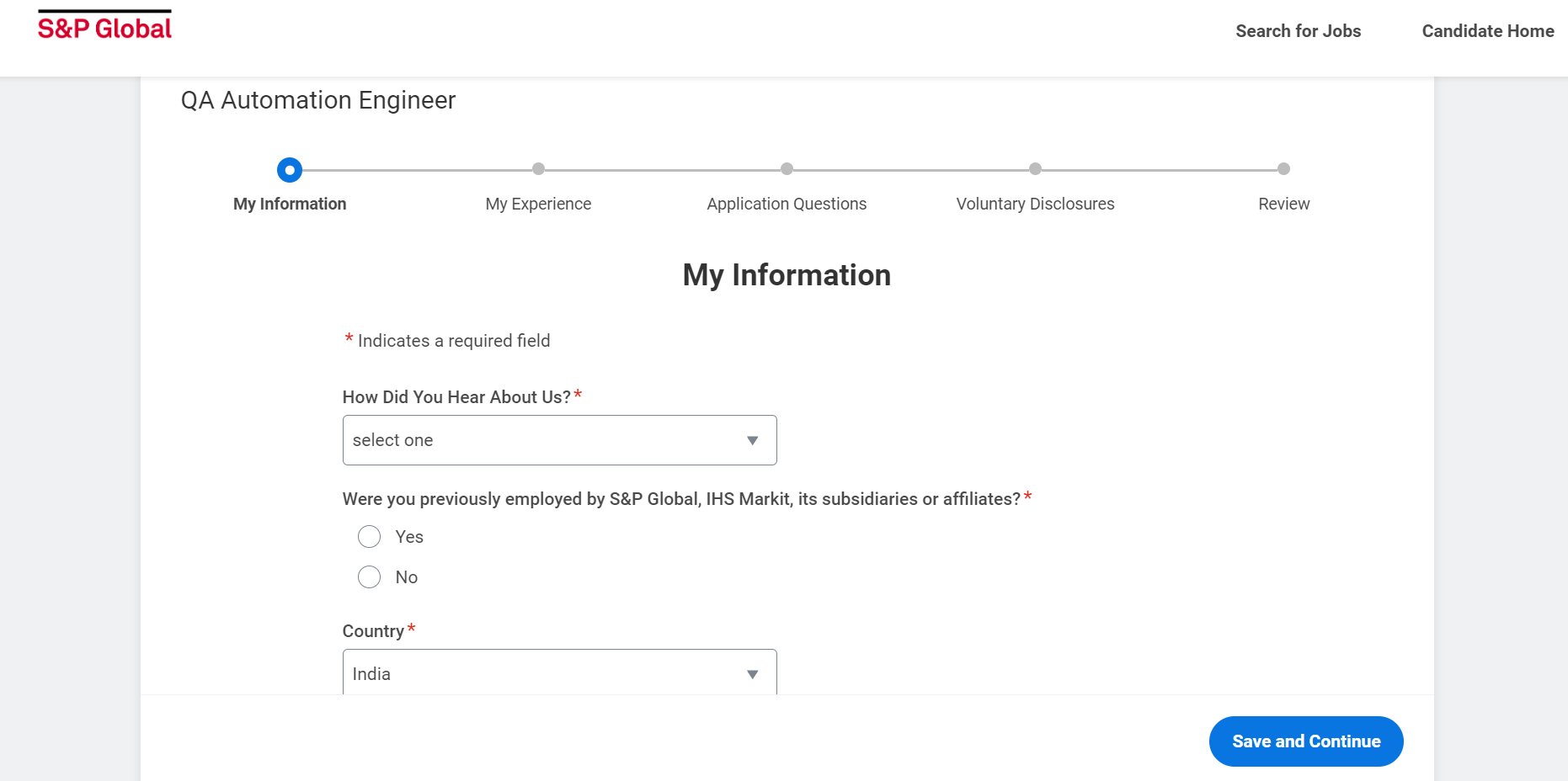The width and height of the screenshot is (1568, 781).
Task: Open Search for Jobs in header
Action: point(1298,31)
